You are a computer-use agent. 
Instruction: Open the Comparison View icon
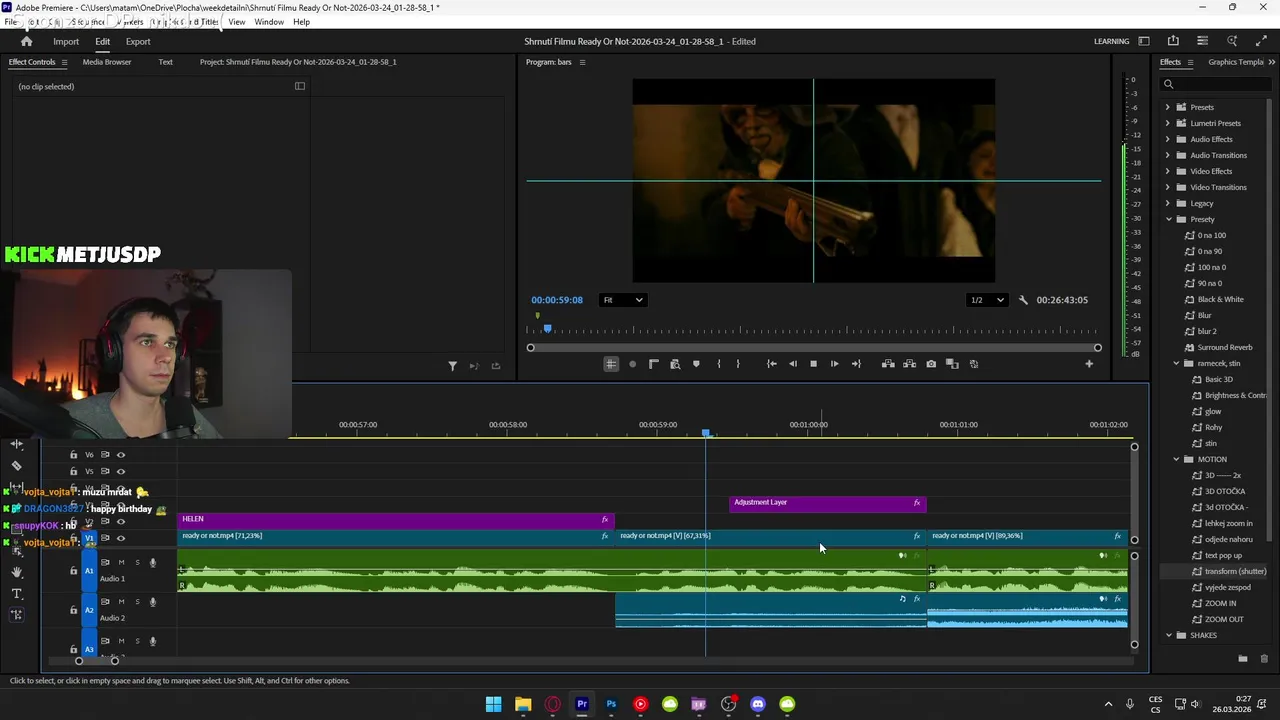pos(952,364)
